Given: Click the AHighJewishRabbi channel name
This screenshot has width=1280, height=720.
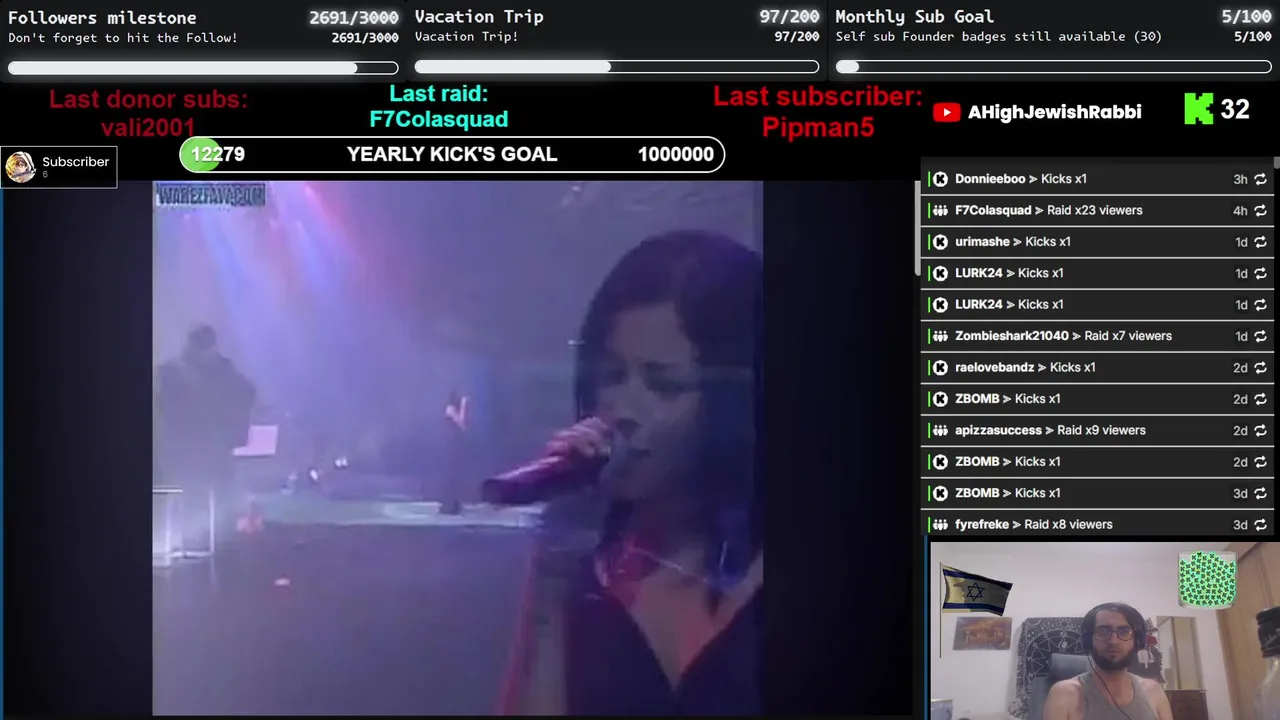Looking at the screenshot, I should pyautogui.click(x=1054, y=112).
